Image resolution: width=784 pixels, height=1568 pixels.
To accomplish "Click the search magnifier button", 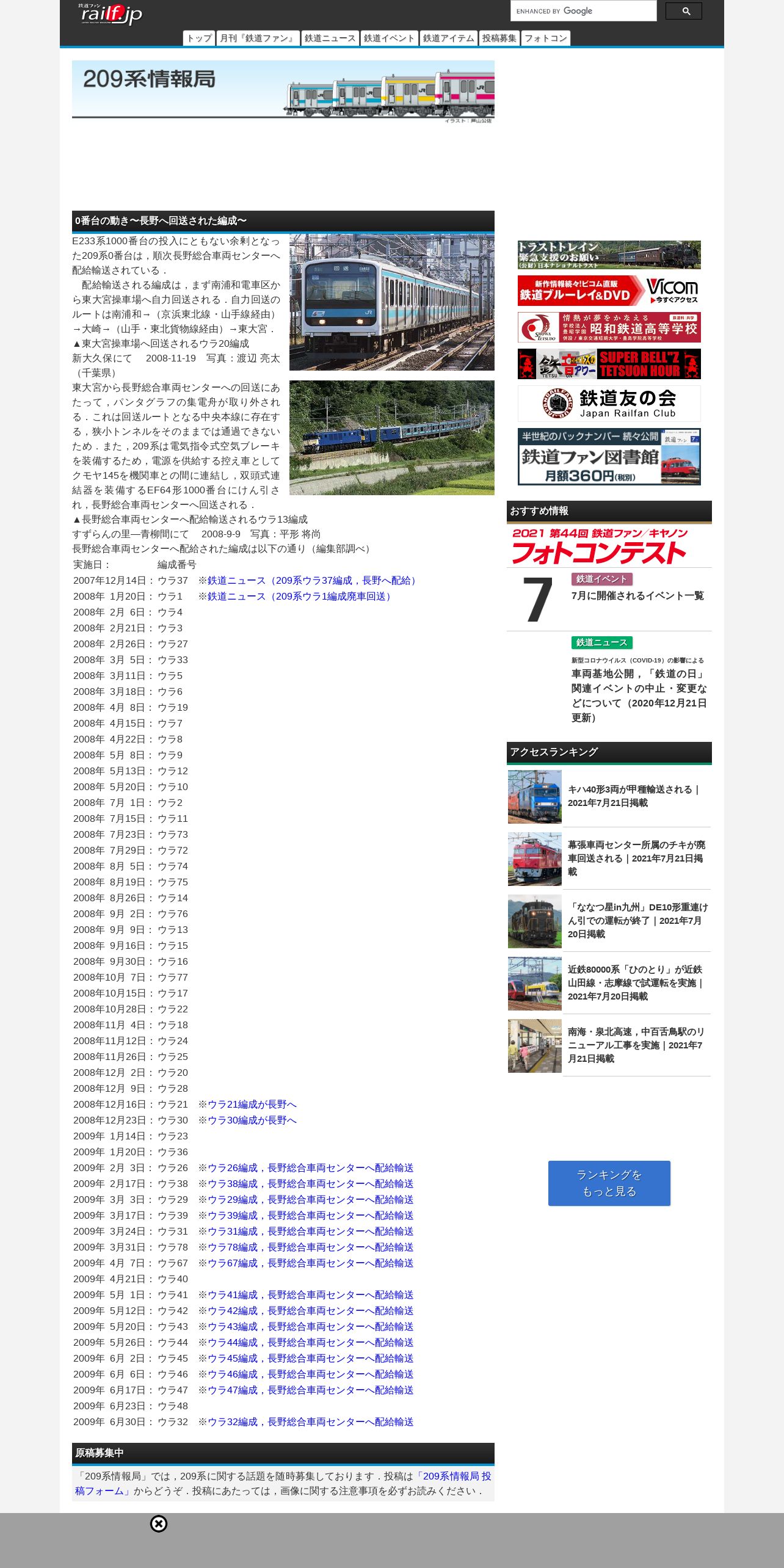I will click(x=683, y=11).
